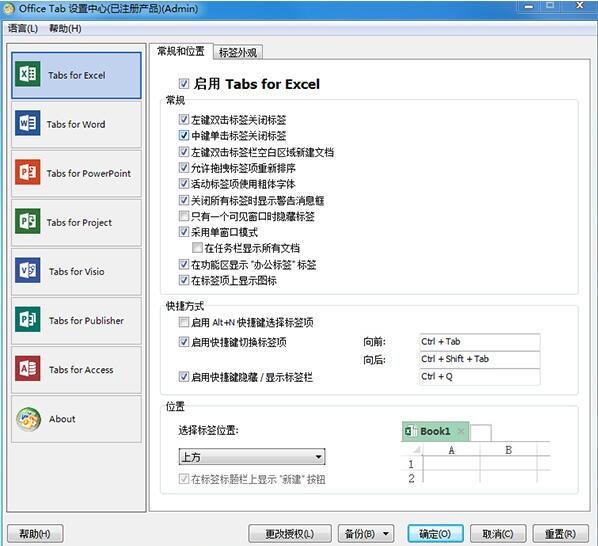Click the Excel icon on Book1 preview tab
Image resolution: width=598 pixels, height=546 pixels.
point(410,431)
